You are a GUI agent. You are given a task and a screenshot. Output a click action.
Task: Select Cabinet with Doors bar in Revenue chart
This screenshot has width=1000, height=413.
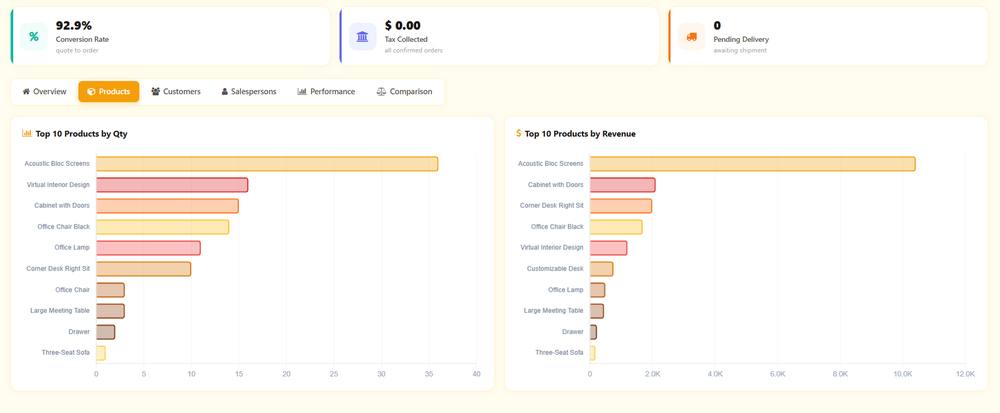tap(622, 185)
